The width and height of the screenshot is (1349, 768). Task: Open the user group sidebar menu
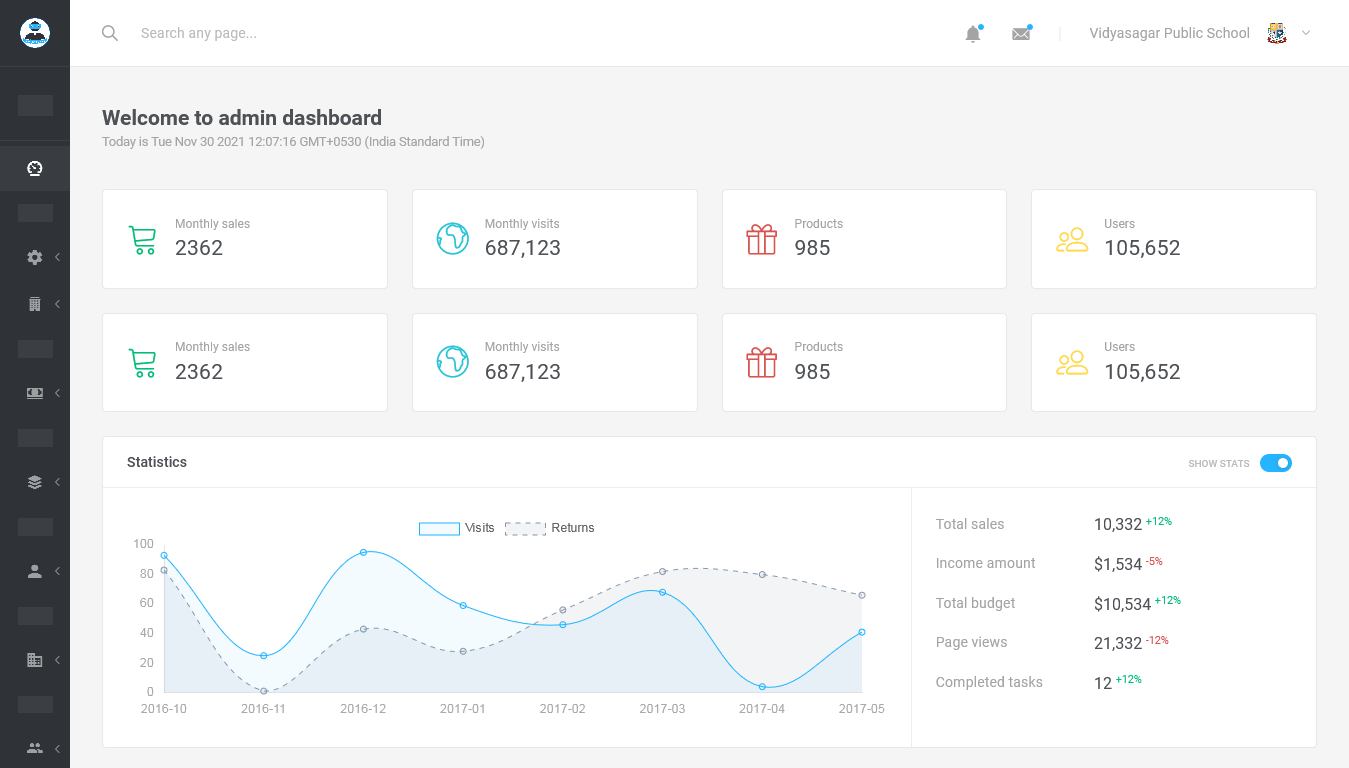coord(35,748)
